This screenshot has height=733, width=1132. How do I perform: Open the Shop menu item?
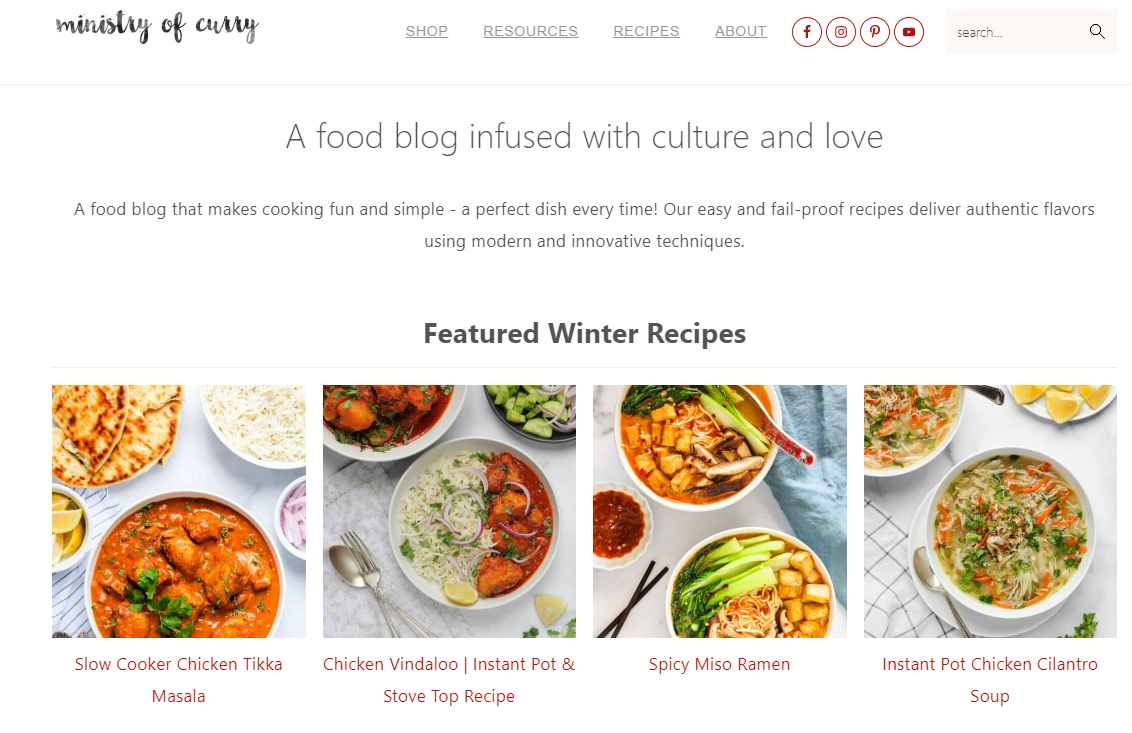click(x=427, y=31)
